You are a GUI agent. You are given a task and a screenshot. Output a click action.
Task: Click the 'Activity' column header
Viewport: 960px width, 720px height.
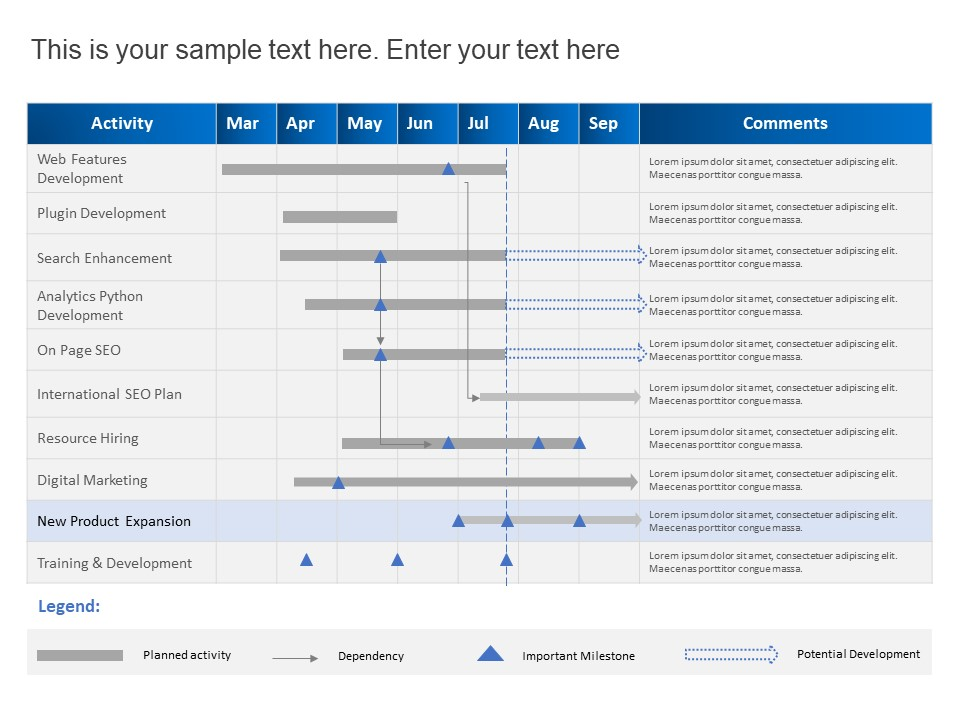coord(122,124)
